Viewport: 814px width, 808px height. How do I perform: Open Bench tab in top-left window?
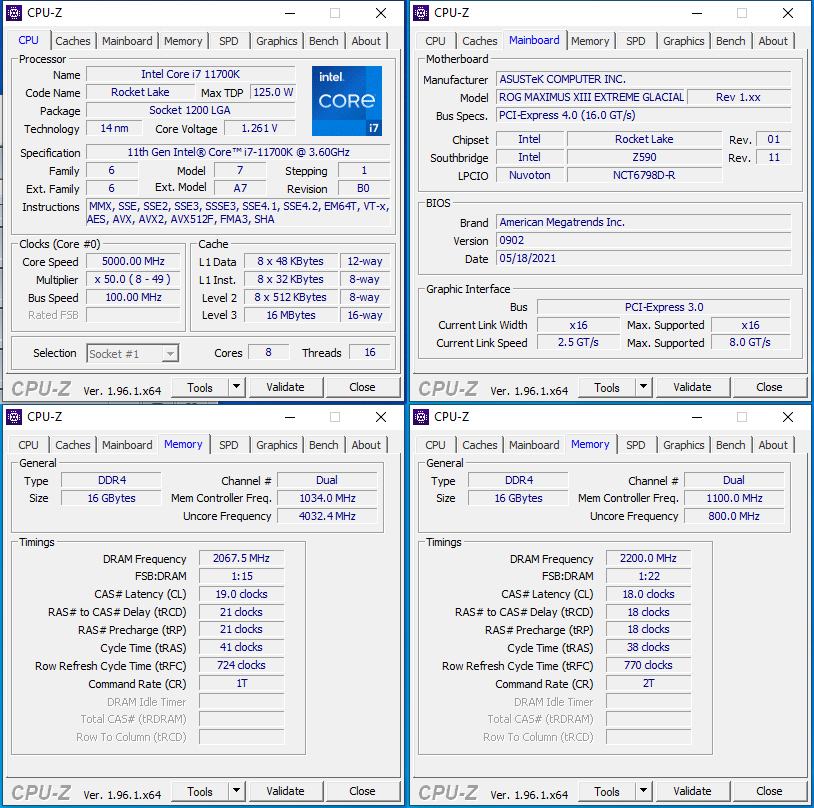[323, 41]
